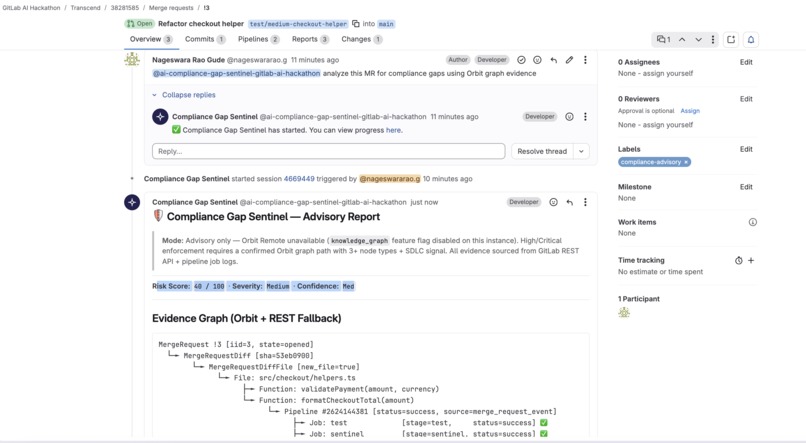
Task: Start time tracking timer icon
Action: [739, 261]
